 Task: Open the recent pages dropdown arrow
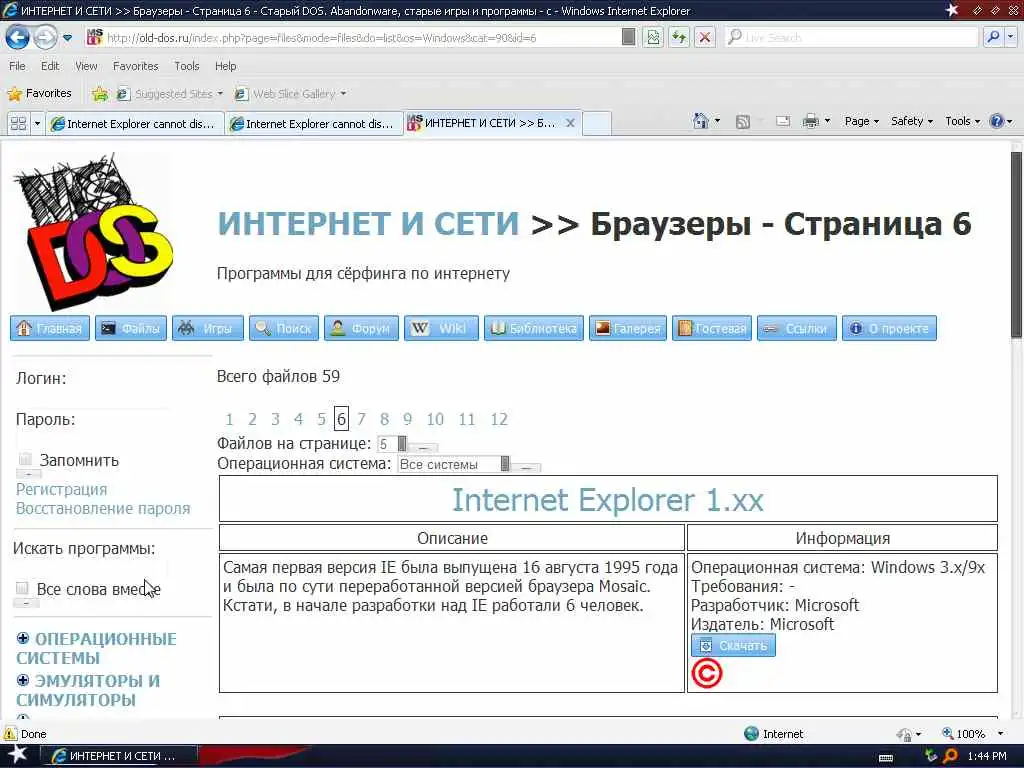67,38
